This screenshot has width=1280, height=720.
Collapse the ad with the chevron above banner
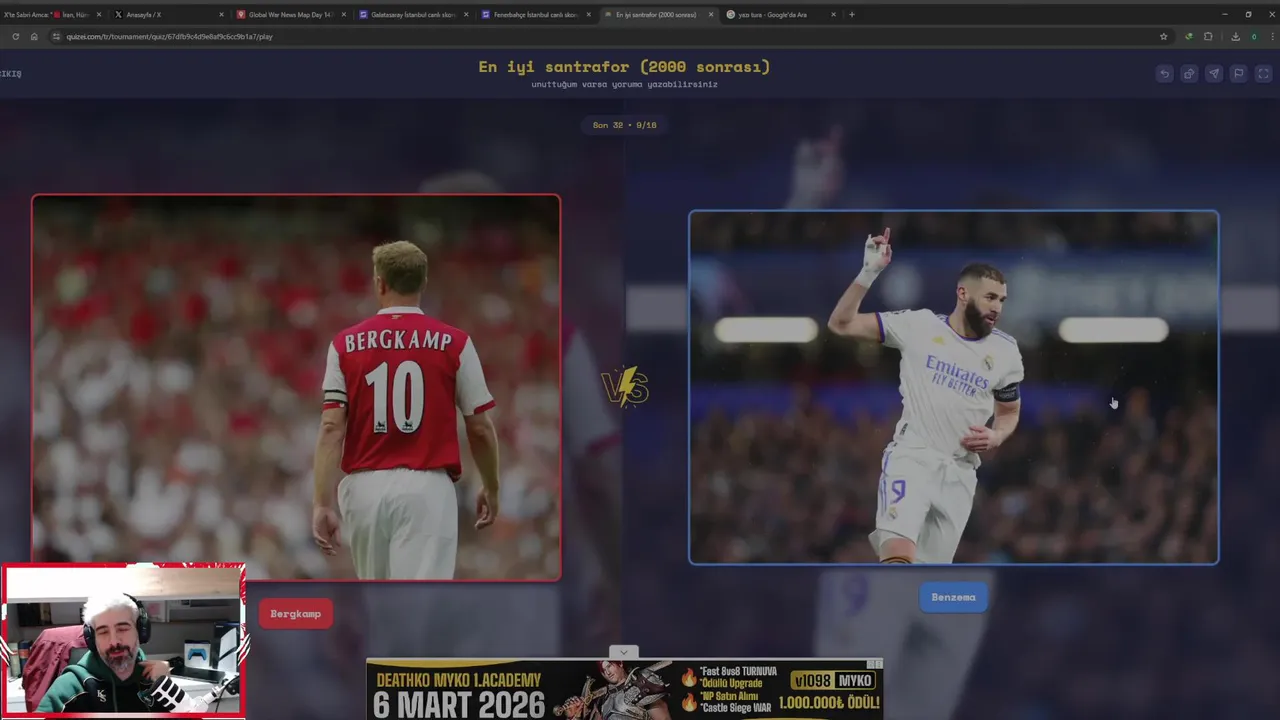tap(623, 652)
